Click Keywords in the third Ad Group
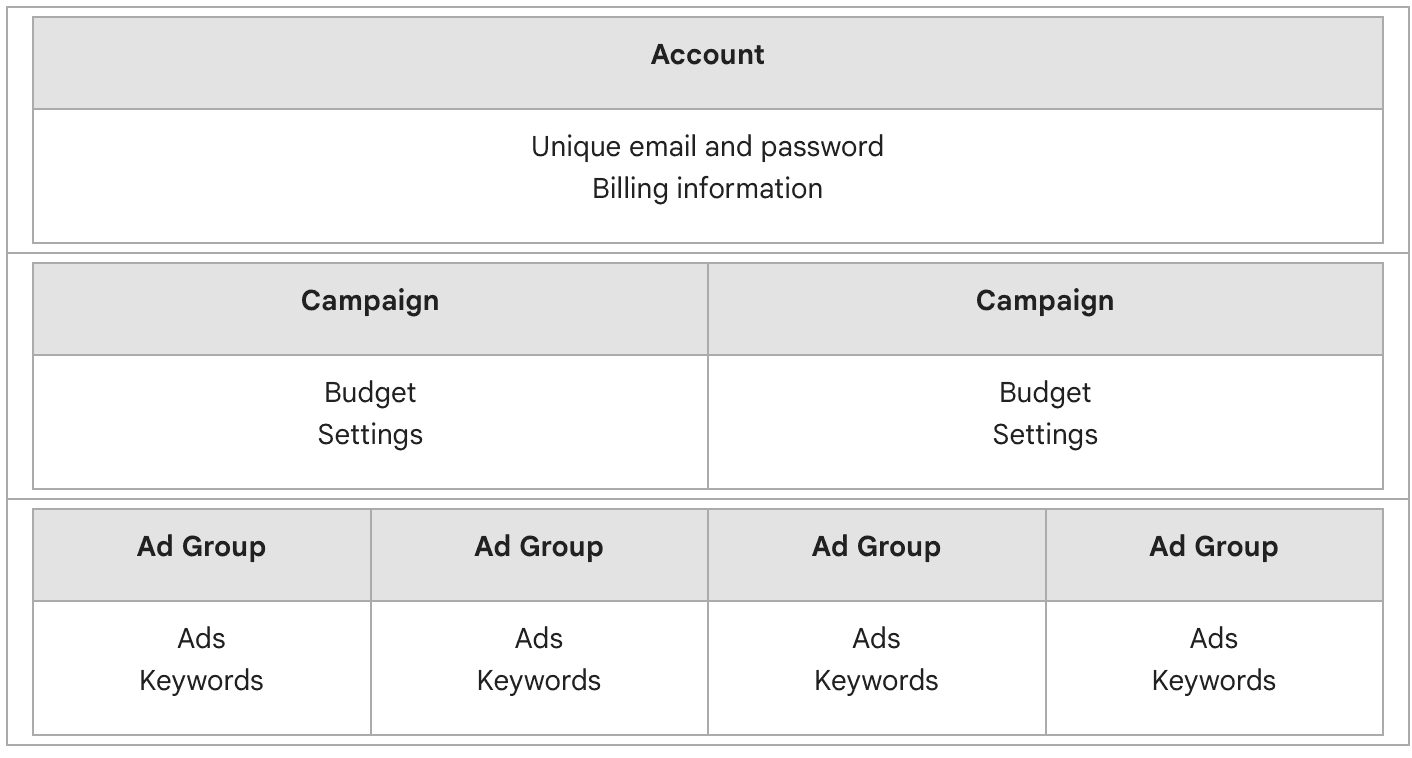Viewport: 1412px width, 758px height. point(876,681)
